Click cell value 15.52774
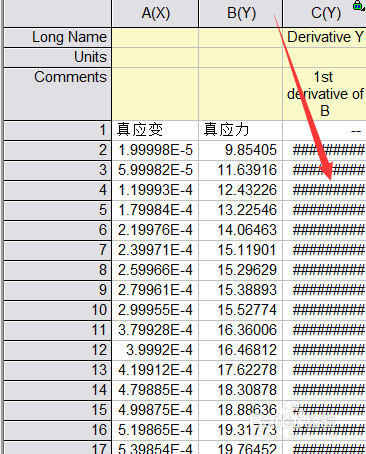This screenshot has height=454, width=366. click(241, 310)
